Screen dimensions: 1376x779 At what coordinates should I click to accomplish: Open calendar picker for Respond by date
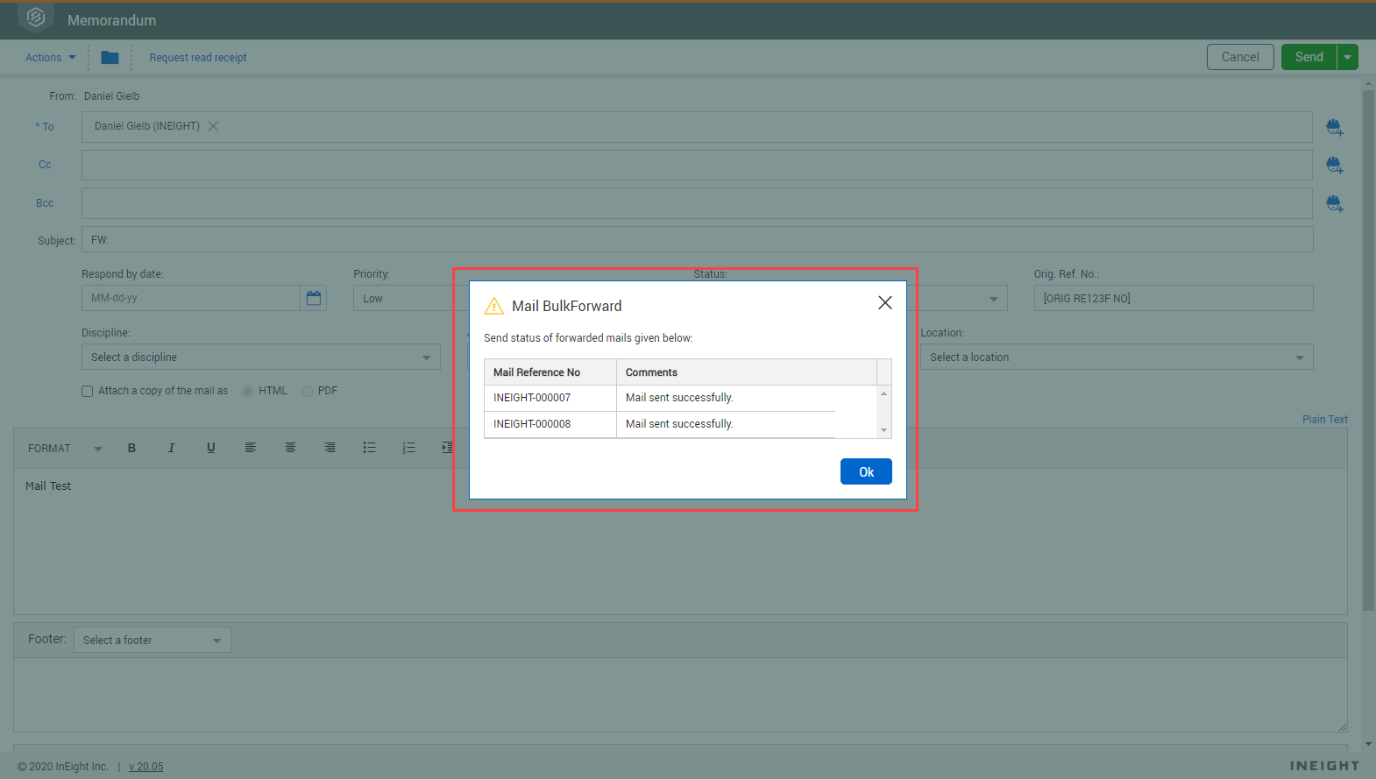coord(314,298)
